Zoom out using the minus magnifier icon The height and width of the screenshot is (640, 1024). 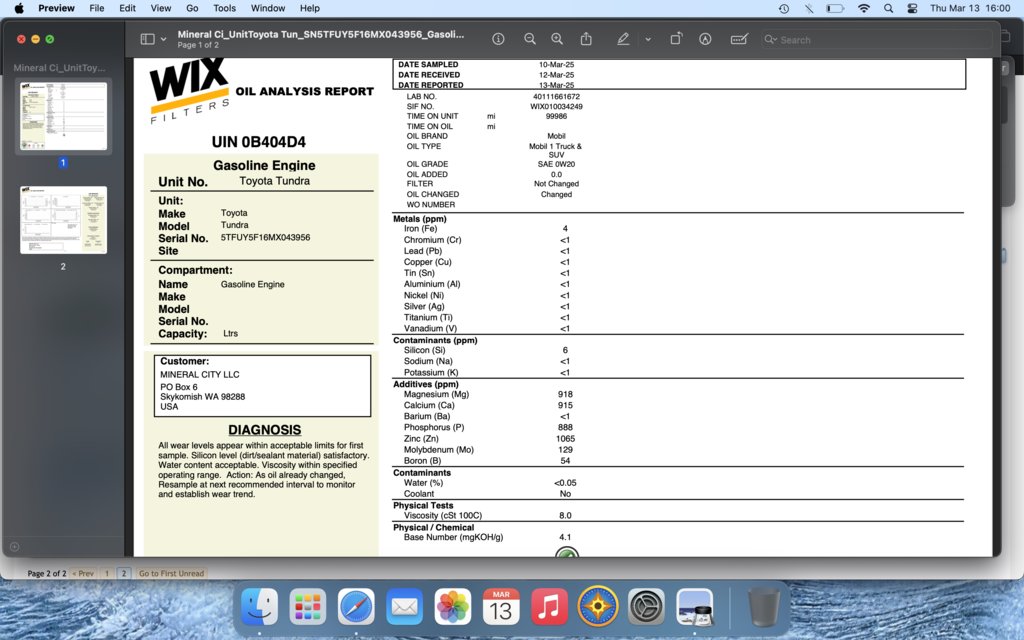click(x=530, y=39)
